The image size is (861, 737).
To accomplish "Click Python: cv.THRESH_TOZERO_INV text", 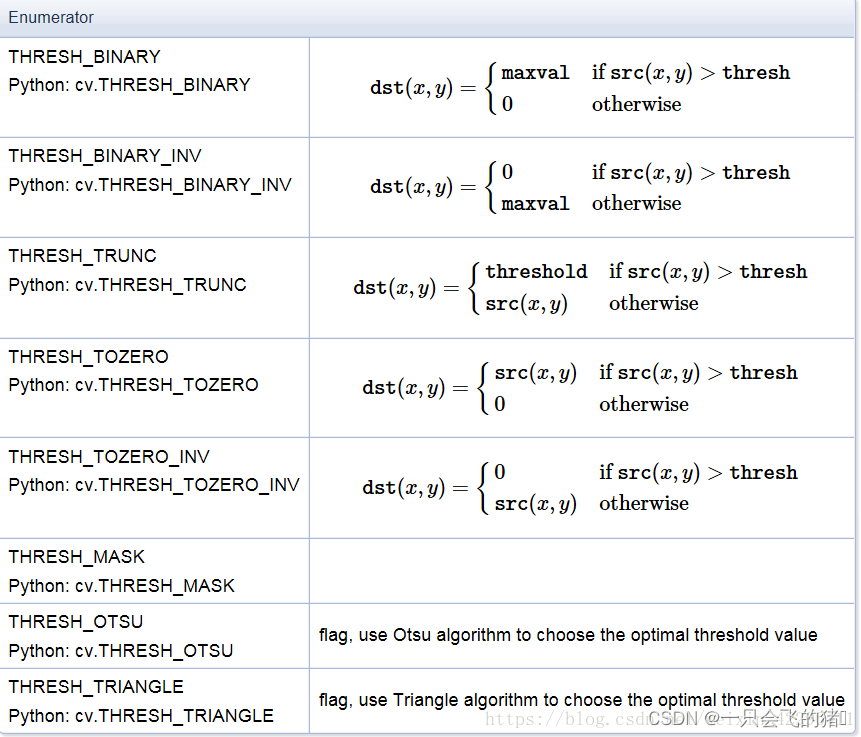I will [154, 484].
